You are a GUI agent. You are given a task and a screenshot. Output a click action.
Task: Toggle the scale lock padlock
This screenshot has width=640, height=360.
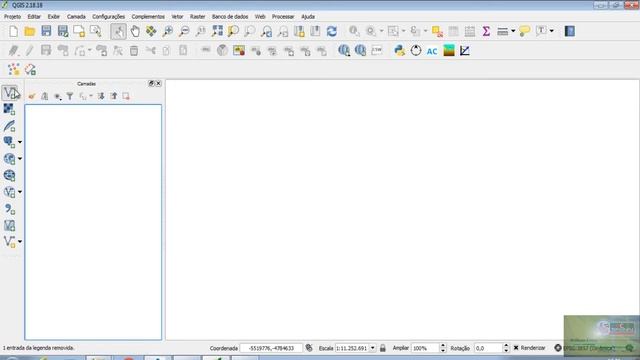pyautogui.click(x=382, y=348)
